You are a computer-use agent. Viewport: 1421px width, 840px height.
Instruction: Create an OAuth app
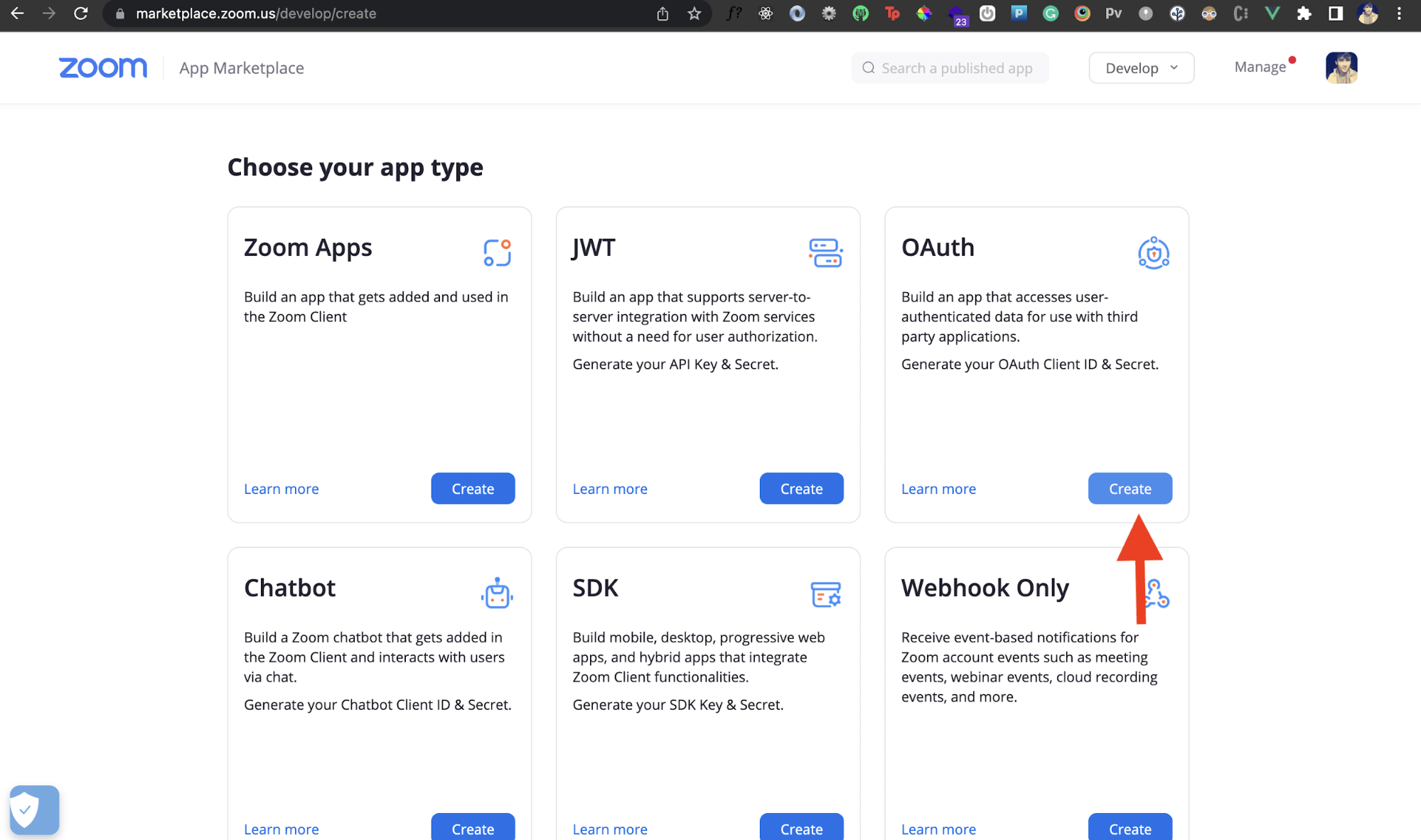1130,489
